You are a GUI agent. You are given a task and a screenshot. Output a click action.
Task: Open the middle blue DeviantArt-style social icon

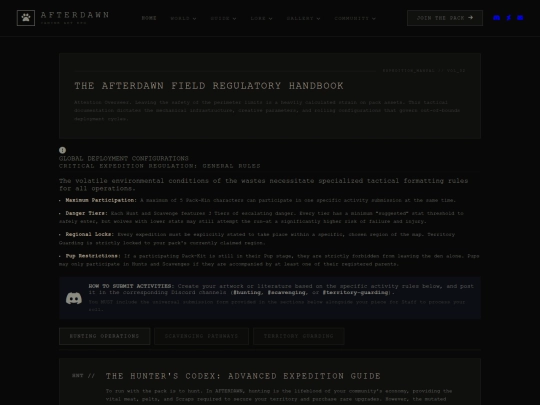[509, 18]
